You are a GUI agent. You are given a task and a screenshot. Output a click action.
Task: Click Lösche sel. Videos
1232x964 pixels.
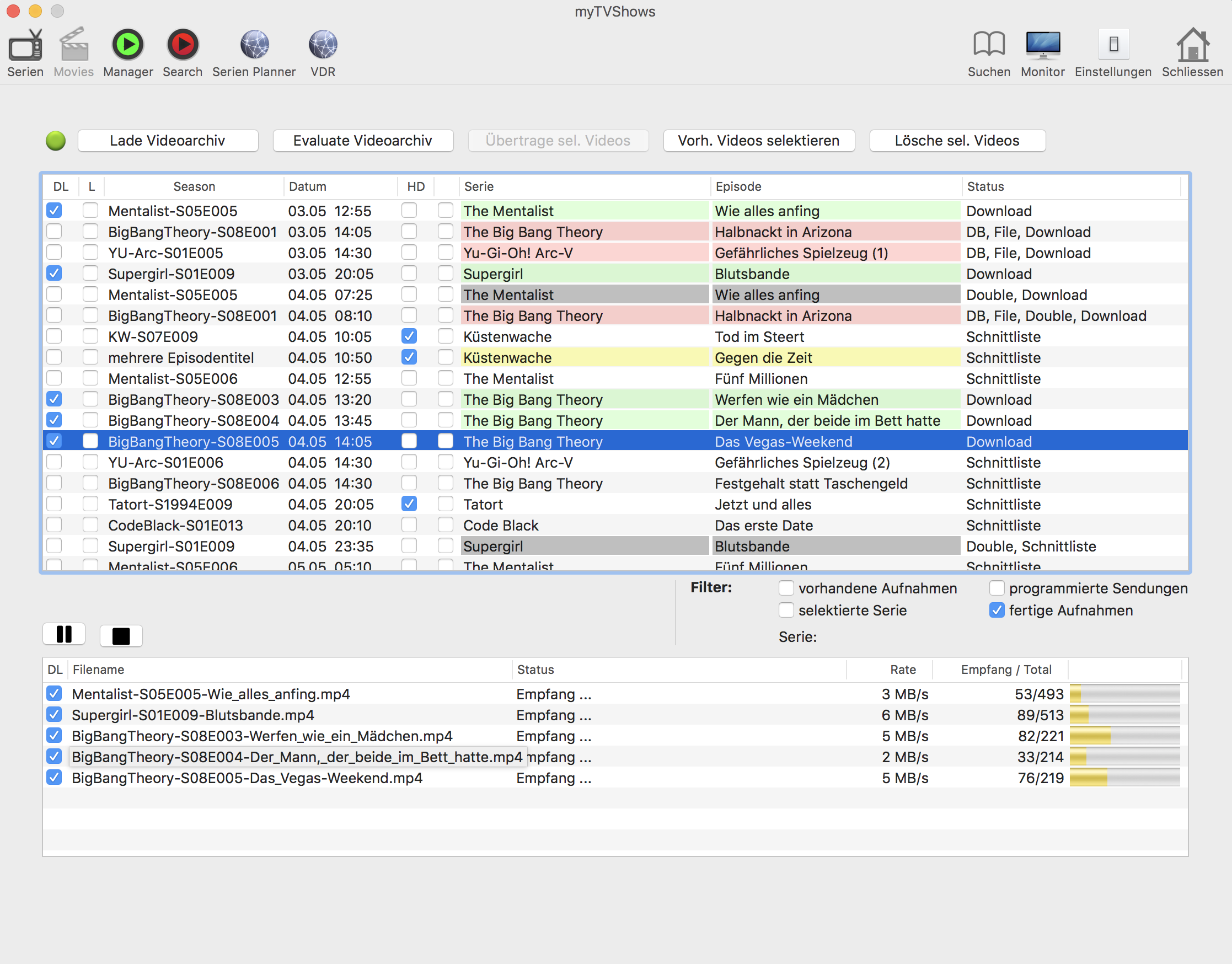[957, 141]
